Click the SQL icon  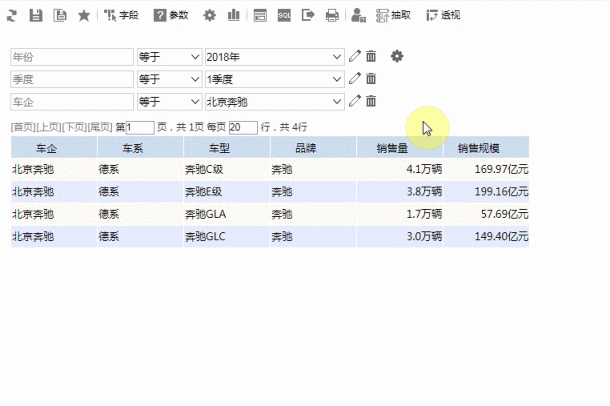284,16
